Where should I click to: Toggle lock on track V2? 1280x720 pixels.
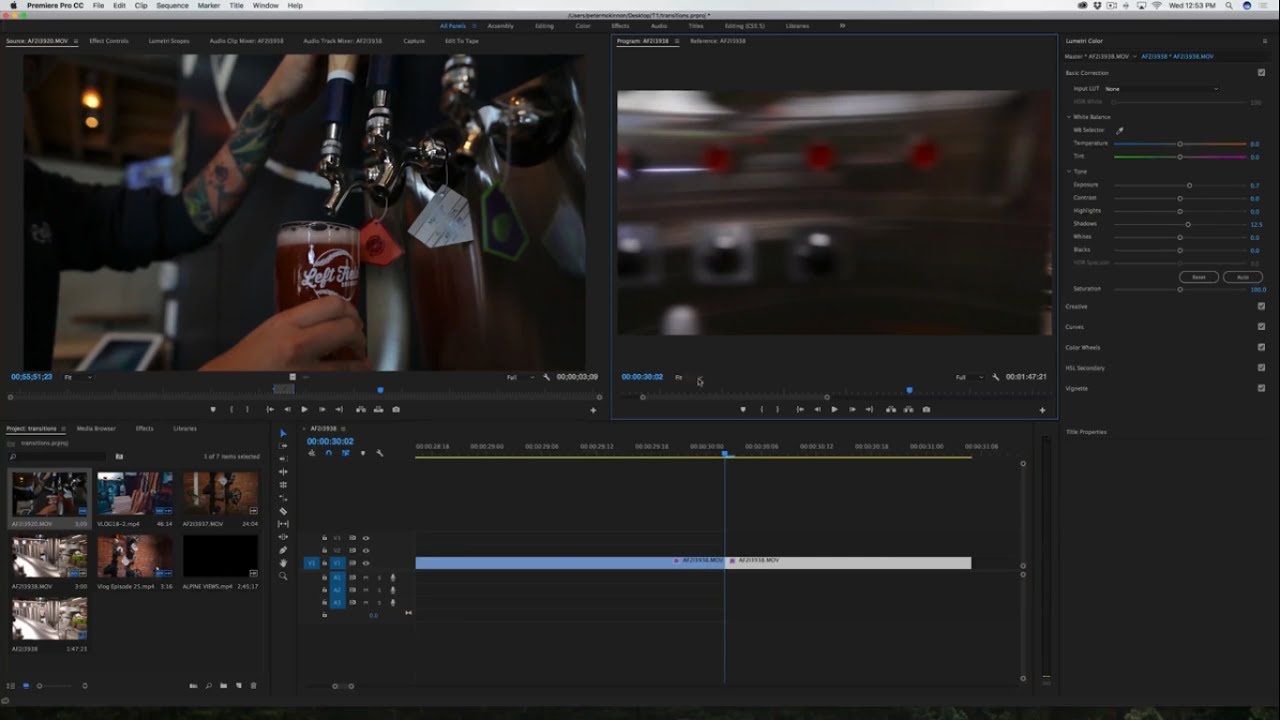(324, 550)
